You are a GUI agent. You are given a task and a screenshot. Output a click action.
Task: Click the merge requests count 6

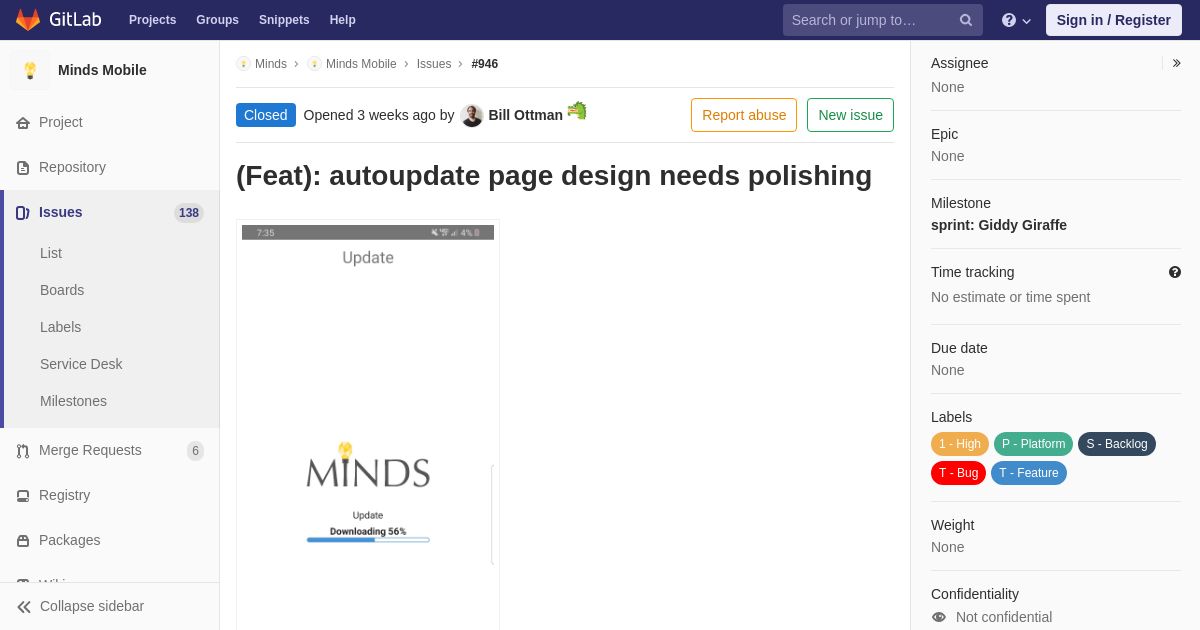point(195,451)
